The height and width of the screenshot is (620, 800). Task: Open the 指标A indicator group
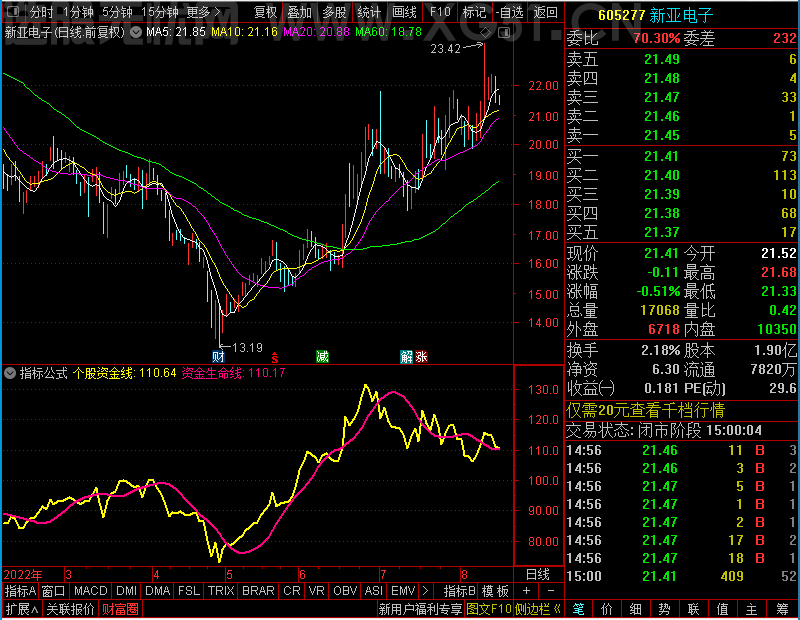coord(20,591)
